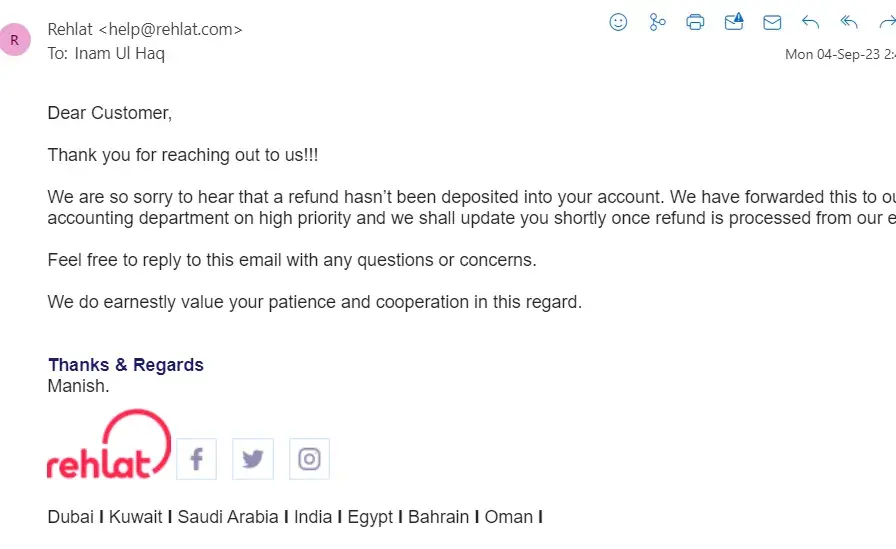Viewport: 896px width, 549px height.
Task: Click the smiley emoji reaction icon
Action: (618, 22)
